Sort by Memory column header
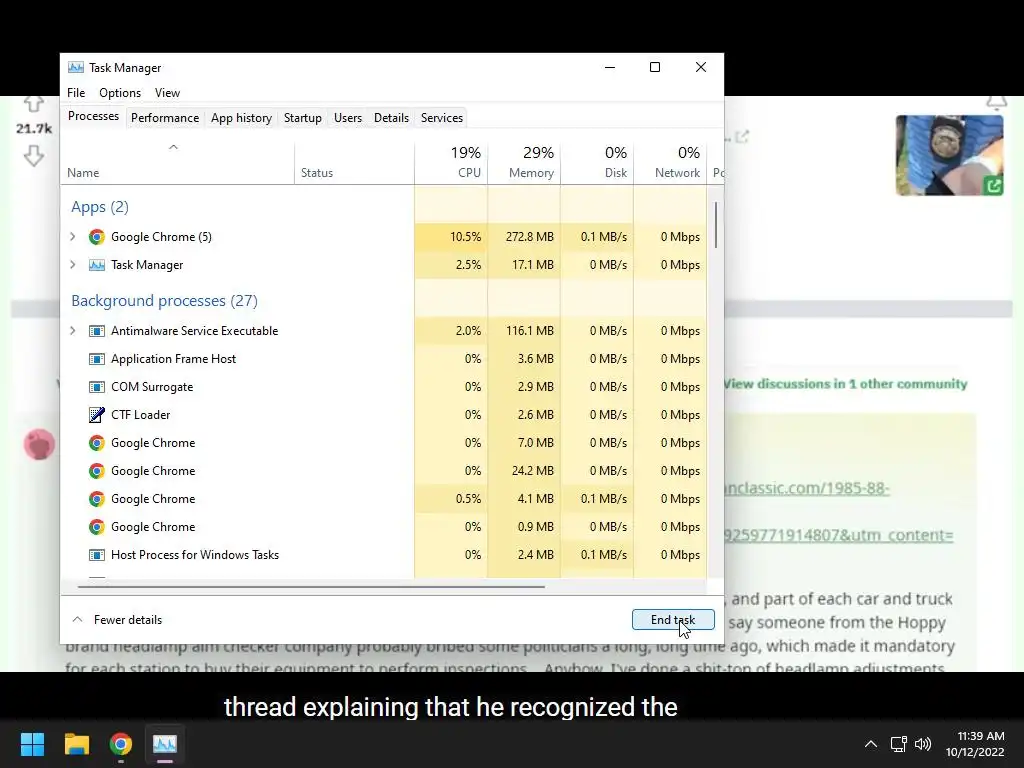The image size is (1024, 768). 524,162
